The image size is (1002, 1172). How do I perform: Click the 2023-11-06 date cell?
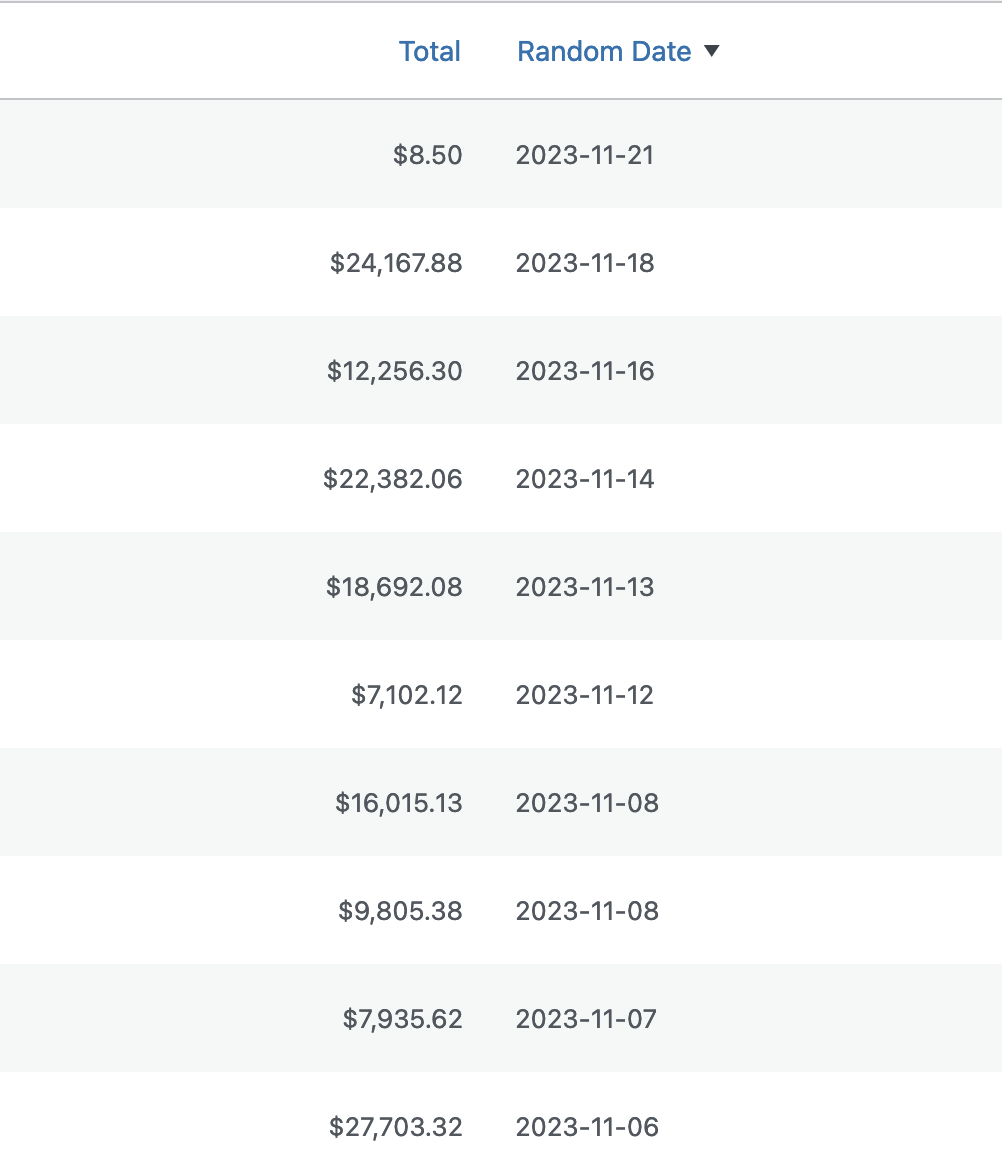(x=587, y=1126)
